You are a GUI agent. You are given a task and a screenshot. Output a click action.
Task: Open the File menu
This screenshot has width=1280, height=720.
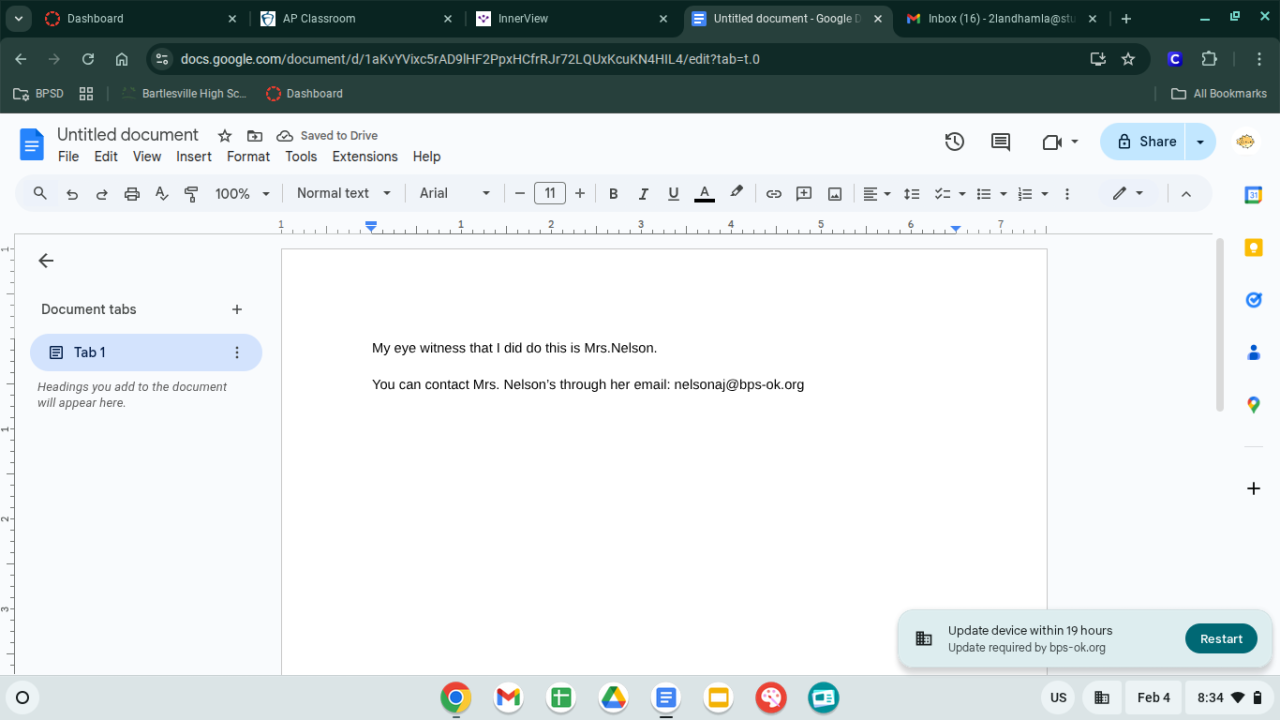(68, 157)
